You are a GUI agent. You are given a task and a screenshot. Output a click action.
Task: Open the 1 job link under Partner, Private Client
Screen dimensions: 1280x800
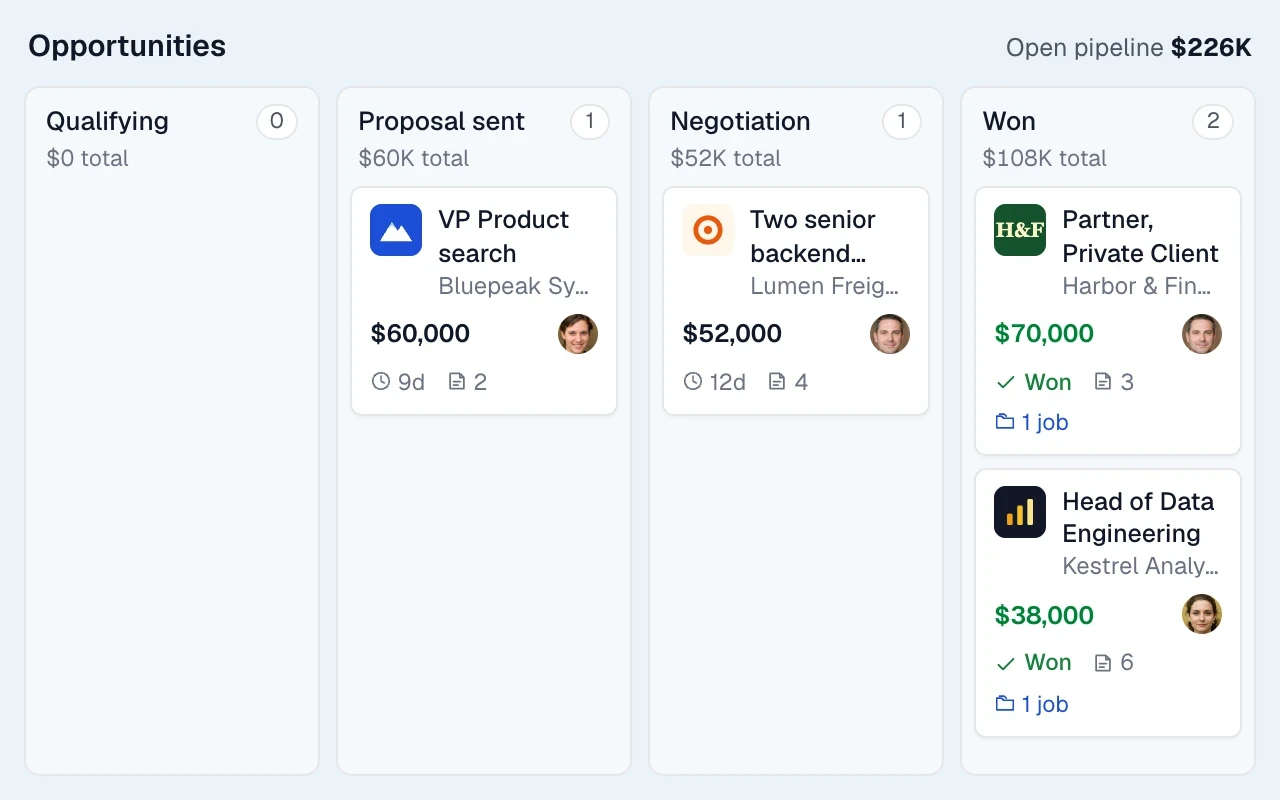coord(1032,422)
